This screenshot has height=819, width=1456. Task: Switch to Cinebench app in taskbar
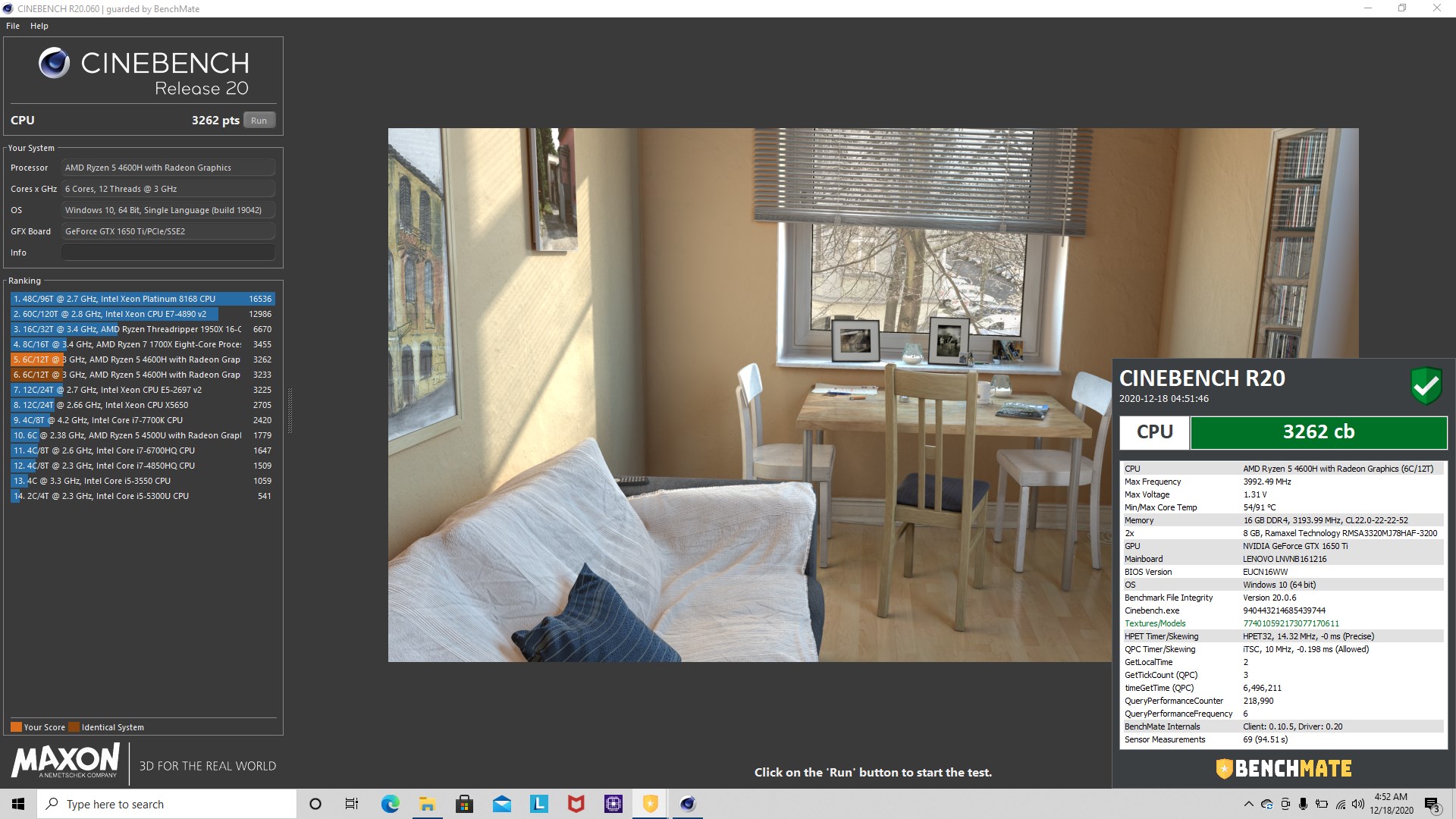click(x=687, y=804)
